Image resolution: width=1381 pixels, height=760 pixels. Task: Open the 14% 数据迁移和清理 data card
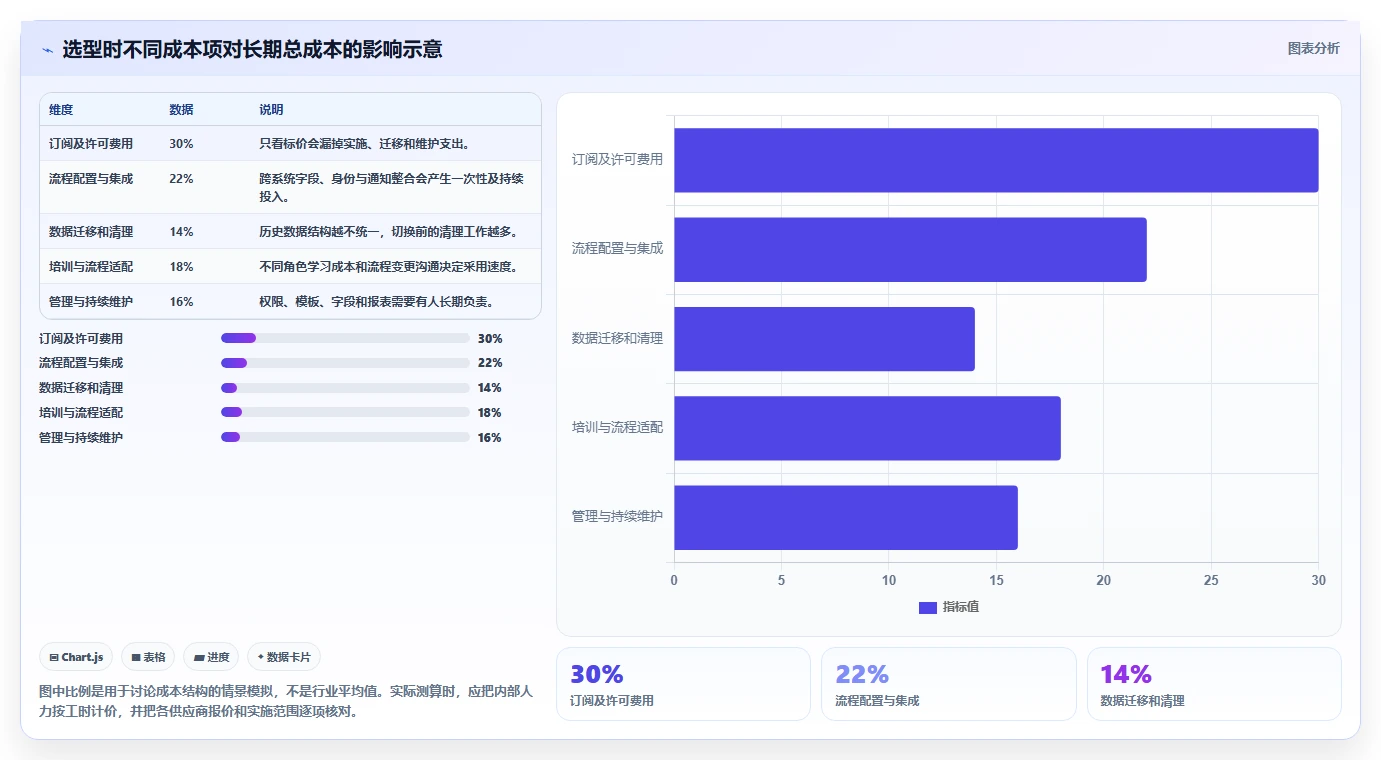(x=1214, y=684)
